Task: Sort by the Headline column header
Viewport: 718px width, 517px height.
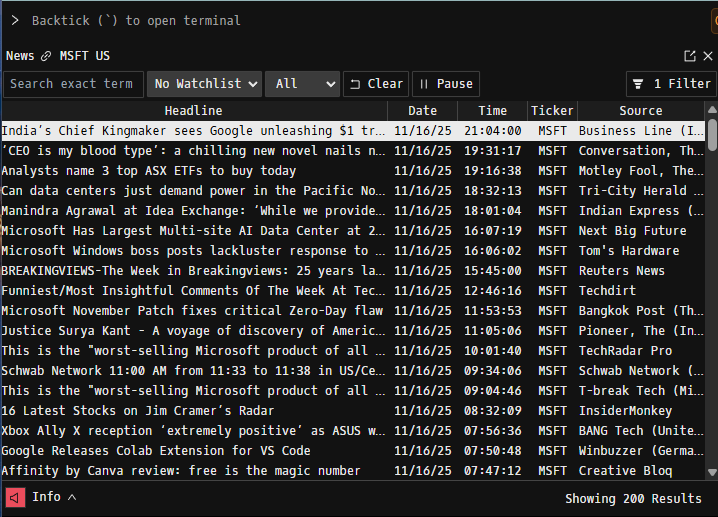Action: (x=194, y=111)
